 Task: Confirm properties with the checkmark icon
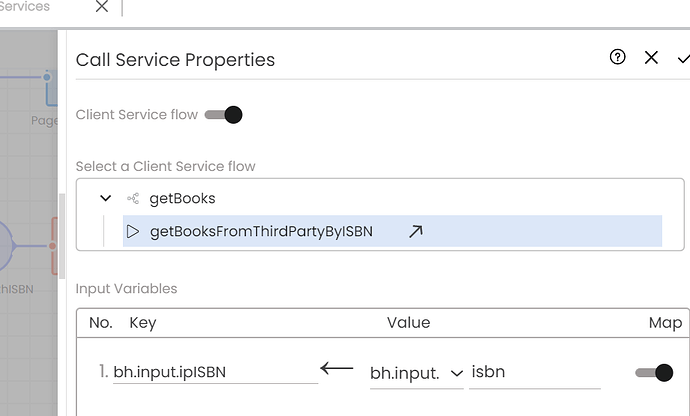click(x=683, y=59)
